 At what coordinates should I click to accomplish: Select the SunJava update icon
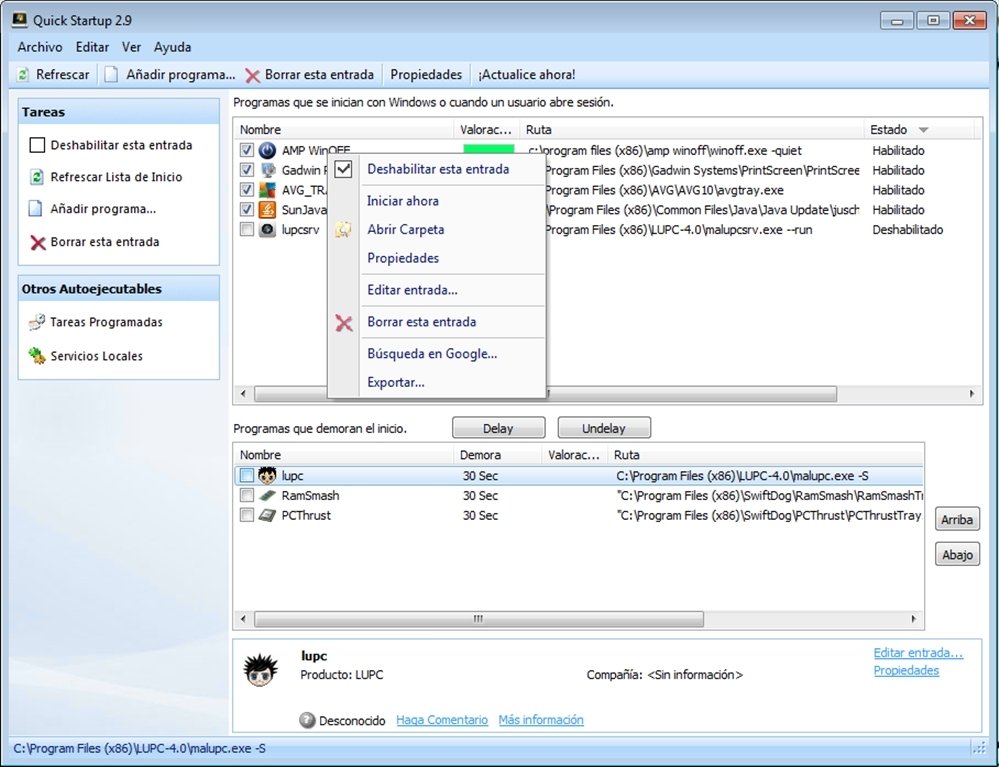[268, 210]
